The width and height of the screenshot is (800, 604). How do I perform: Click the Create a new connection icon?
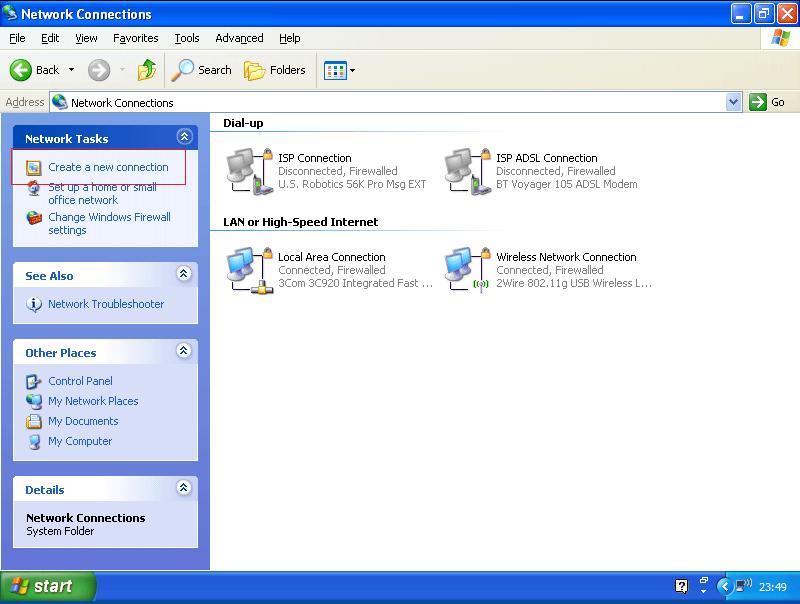tap(34, 167)
